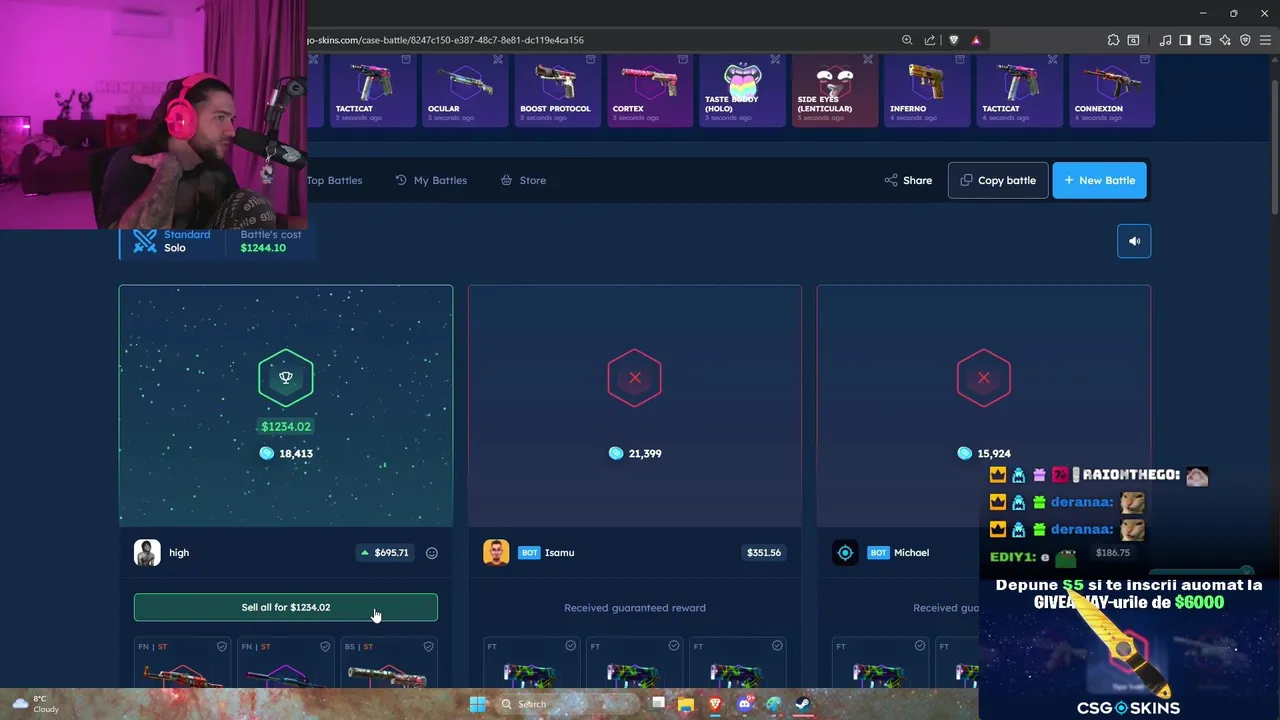Image resolution: width=1280 pixels, height=720 pixels.
Task: Open the Top Battles tab
Action: [334, 180]
